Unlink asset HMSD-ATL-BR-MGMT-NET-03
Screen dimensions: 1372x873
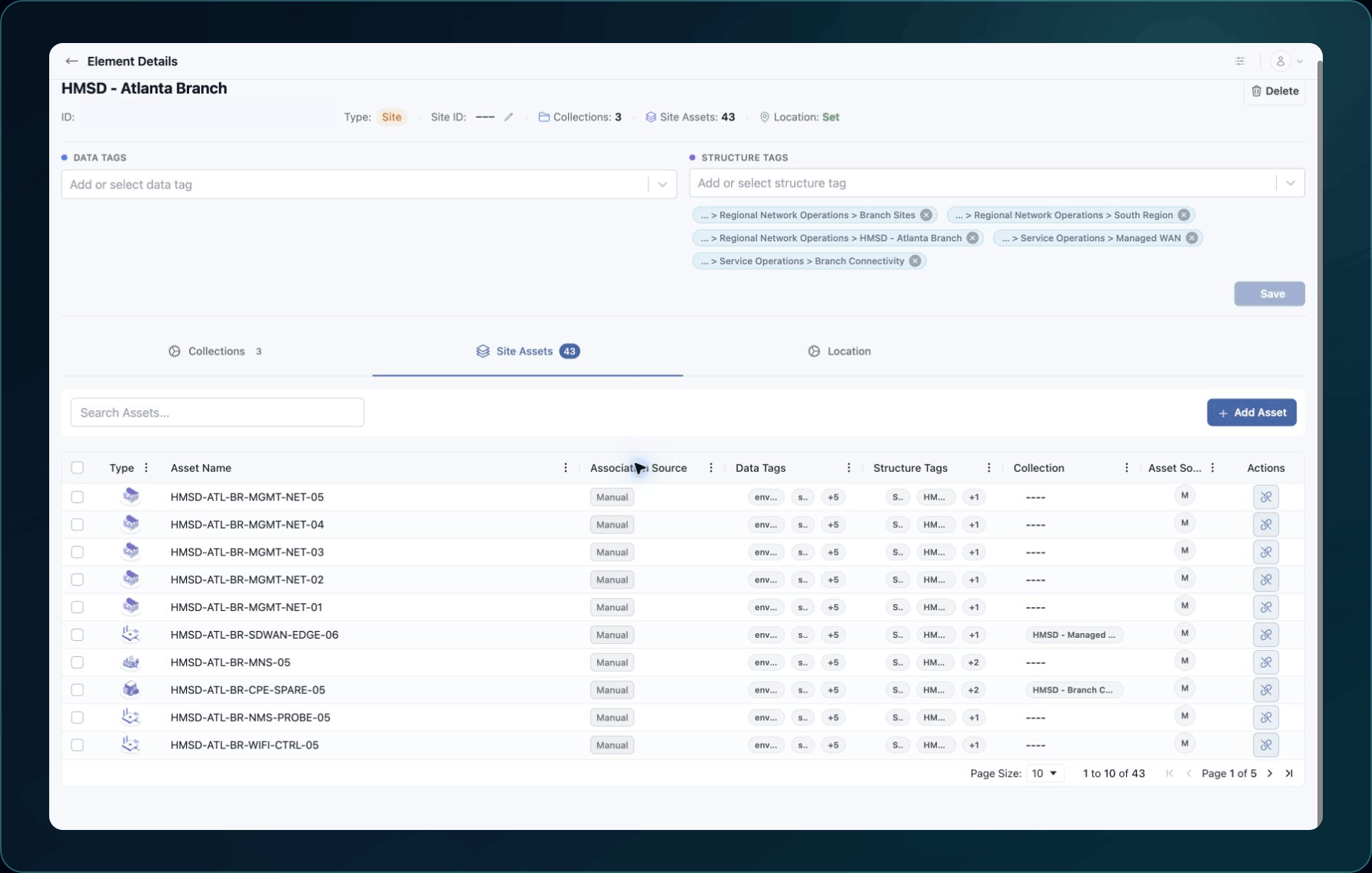[x=1266, y=553]
